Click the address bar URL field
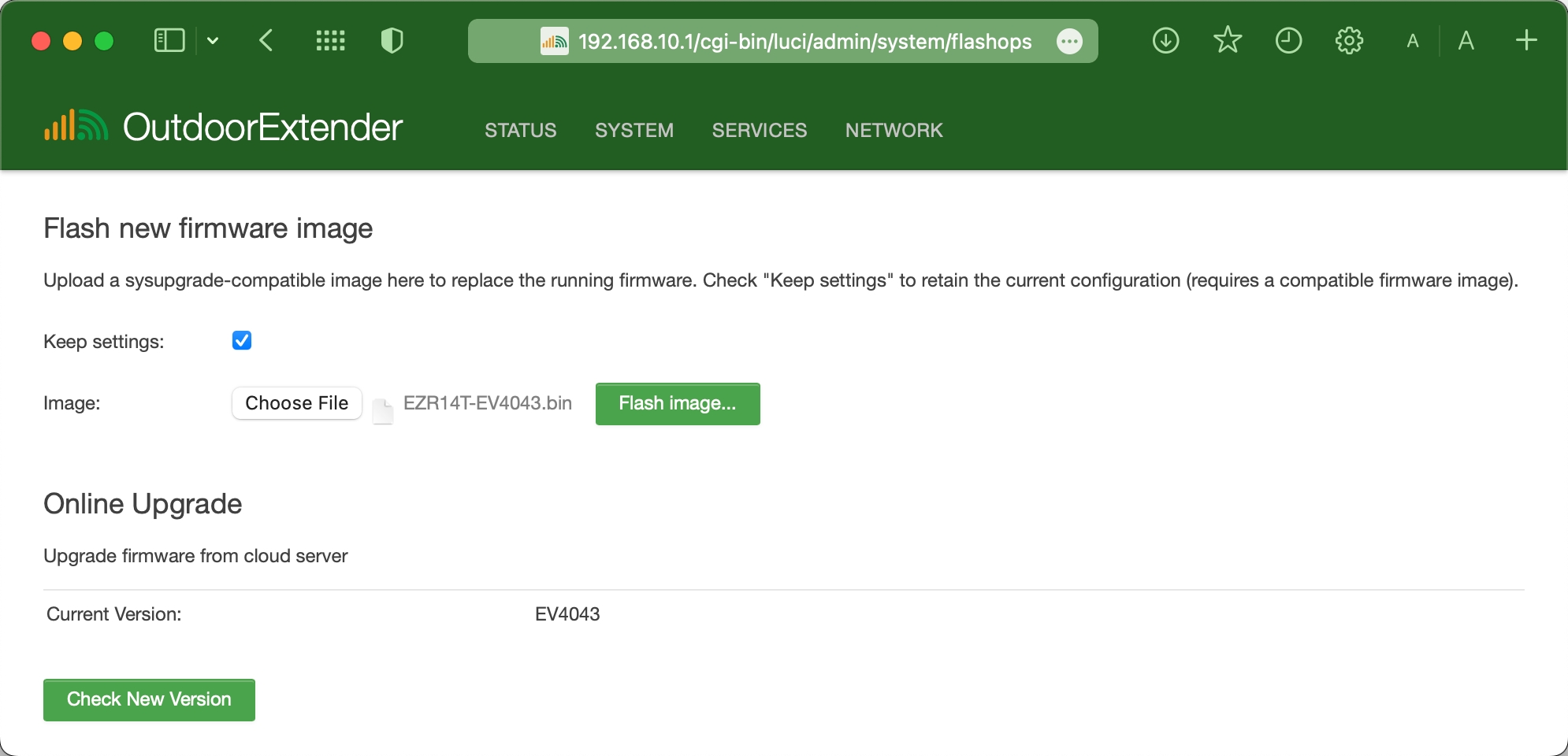The width and height of the screenshot is (1568, 756). click(804, 41)
